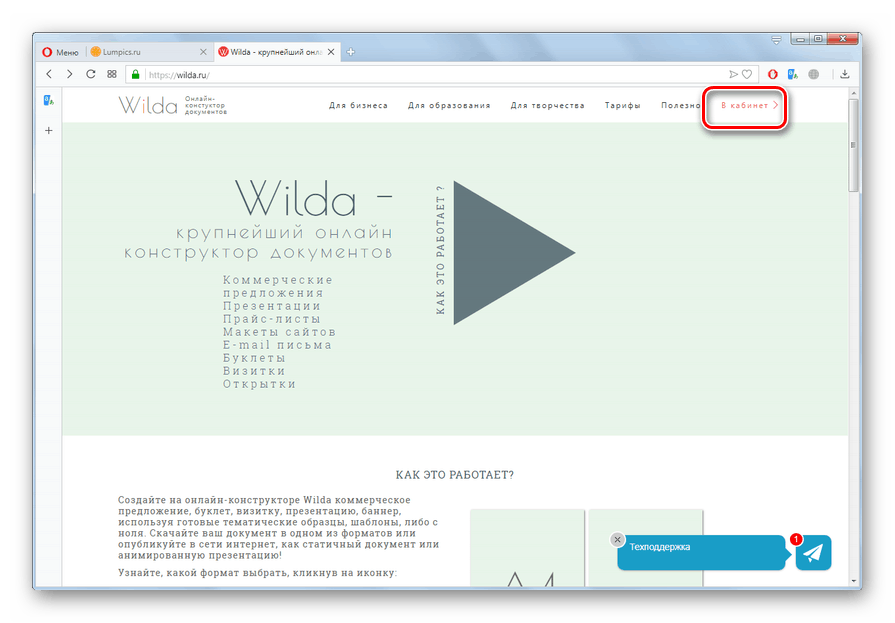Go forward to next page

69,74
